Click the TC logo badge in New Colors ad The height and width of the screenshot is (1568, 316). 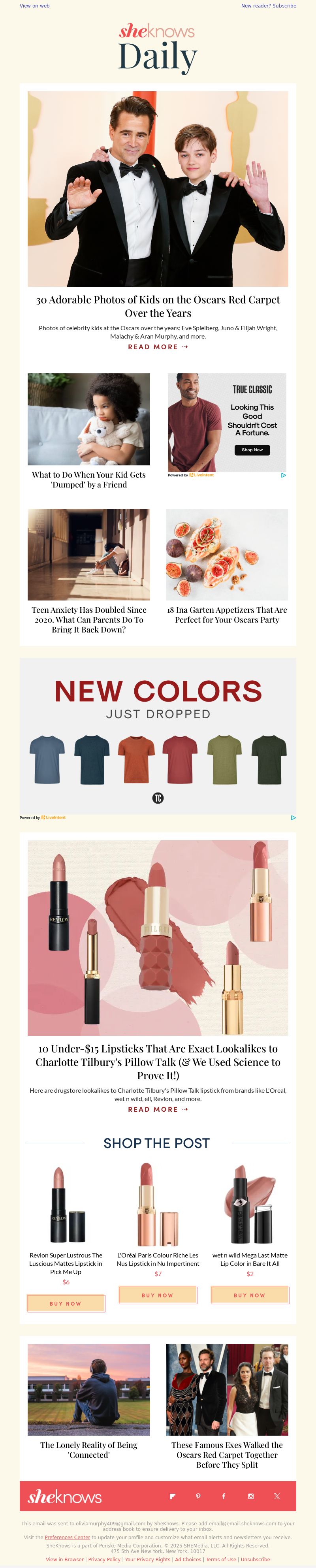click(x=158, y=797)
